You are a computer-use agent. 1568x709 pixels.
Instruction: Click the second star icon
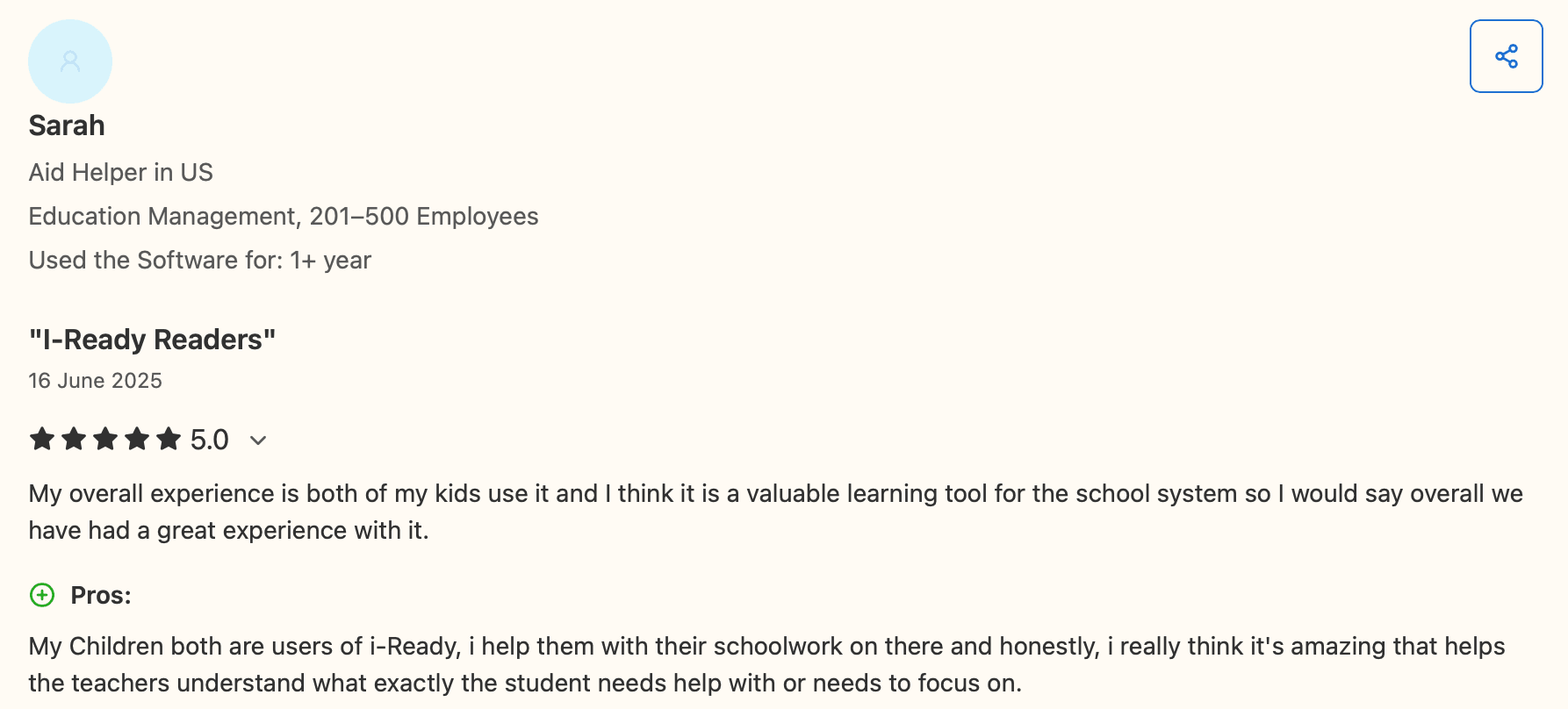73,439
